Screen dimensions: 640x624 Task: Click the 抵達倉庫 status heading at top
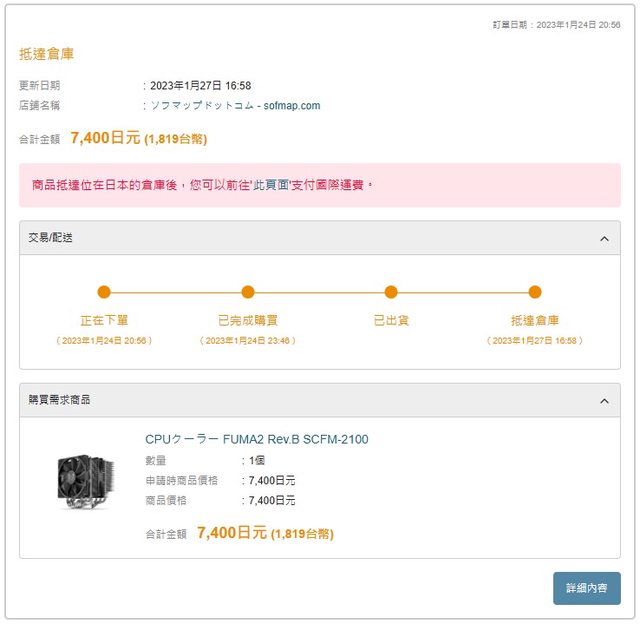(46, 53)
